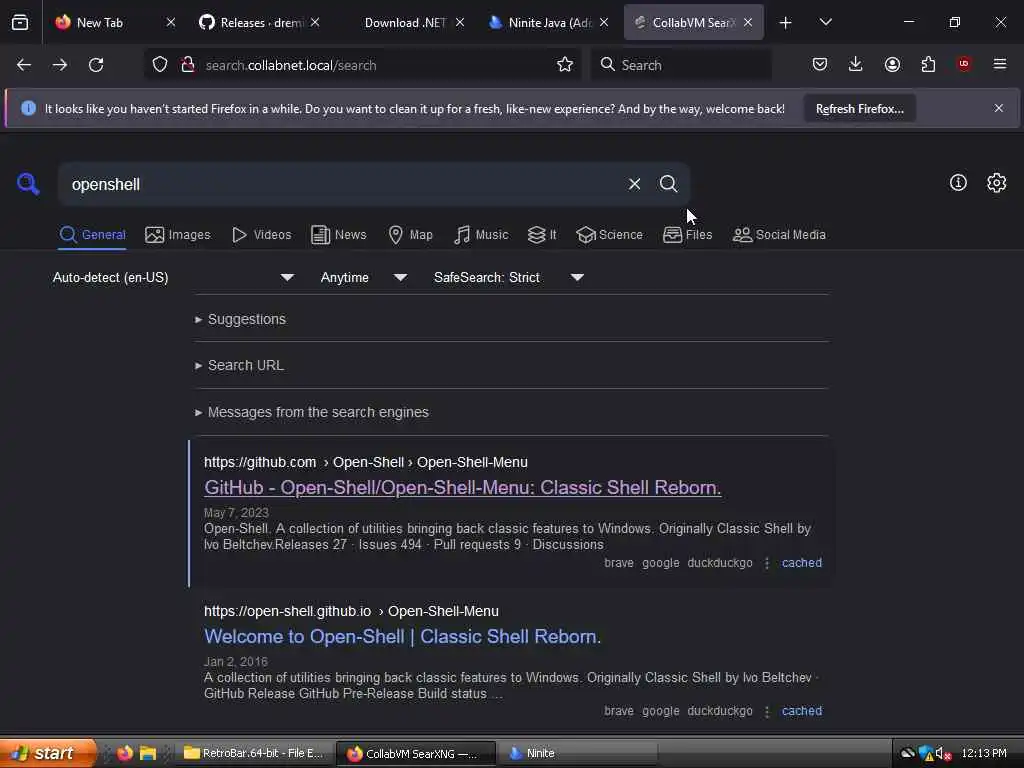1024x768 pixels.
Task: Click the openshell search input field
Action: point(343,184)
